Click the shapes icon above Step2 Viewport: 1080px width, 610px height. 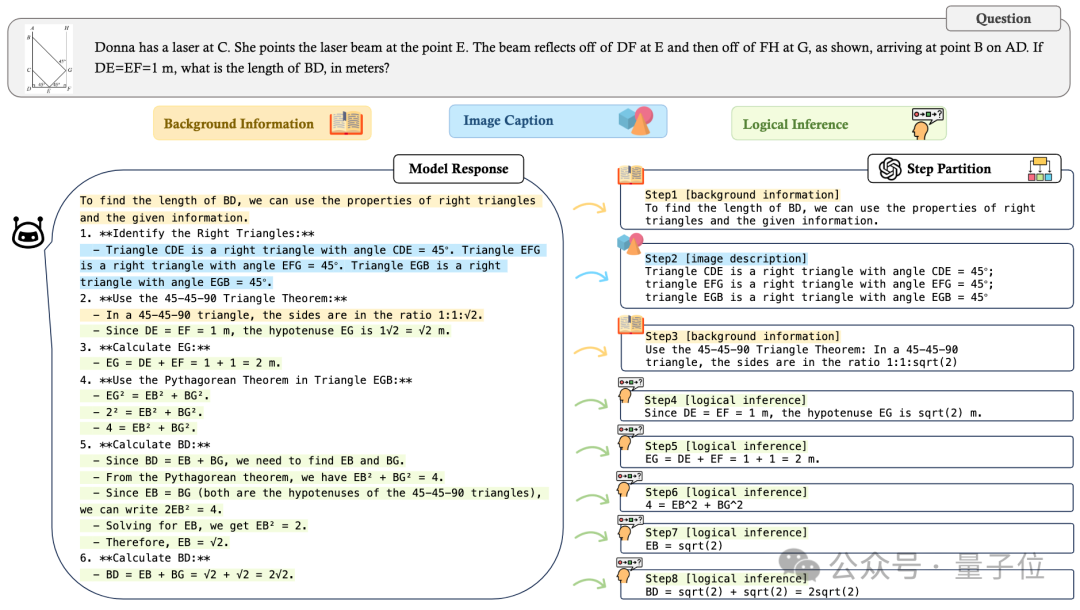[x=630, y=243]
